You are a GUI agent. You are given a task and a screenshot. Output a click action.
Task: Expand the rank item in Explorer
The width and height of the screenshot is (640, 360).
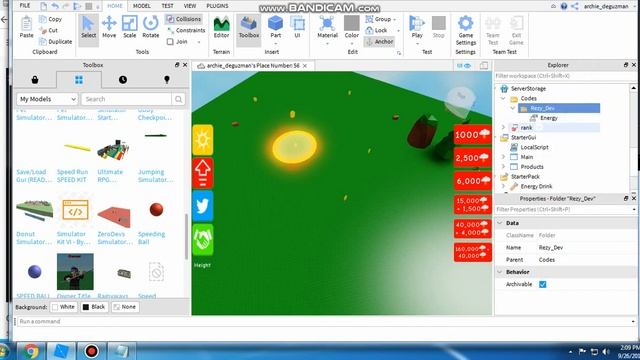tap(503, 128)
